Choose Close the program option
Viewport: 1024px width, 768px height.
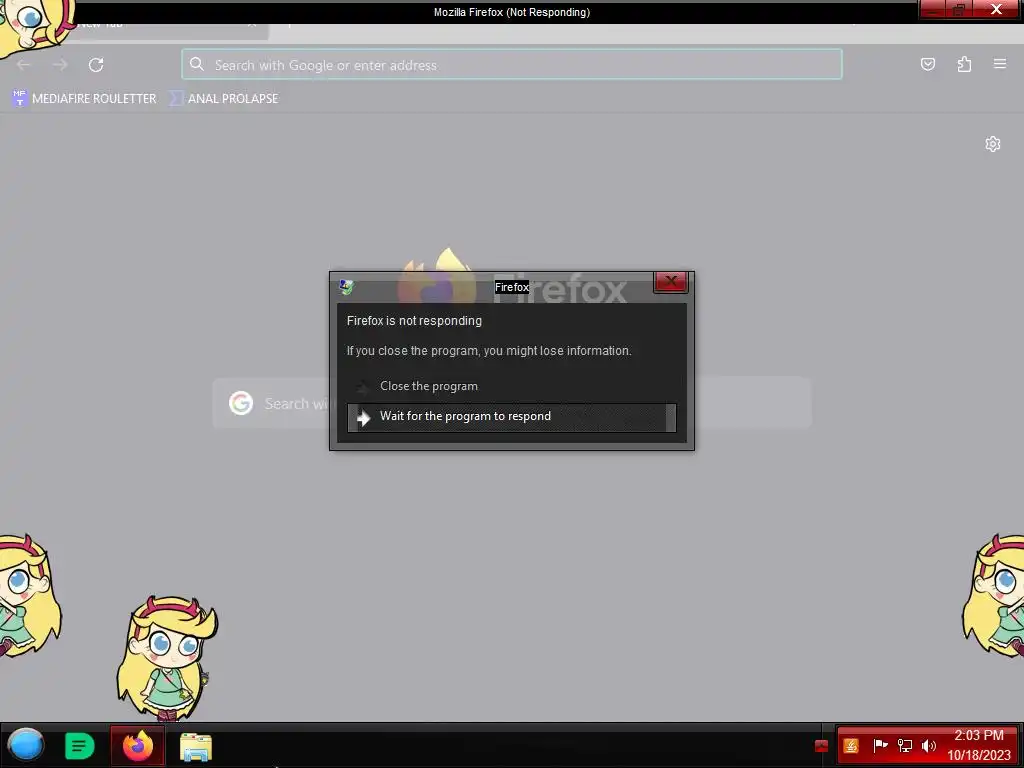point(511,386)
